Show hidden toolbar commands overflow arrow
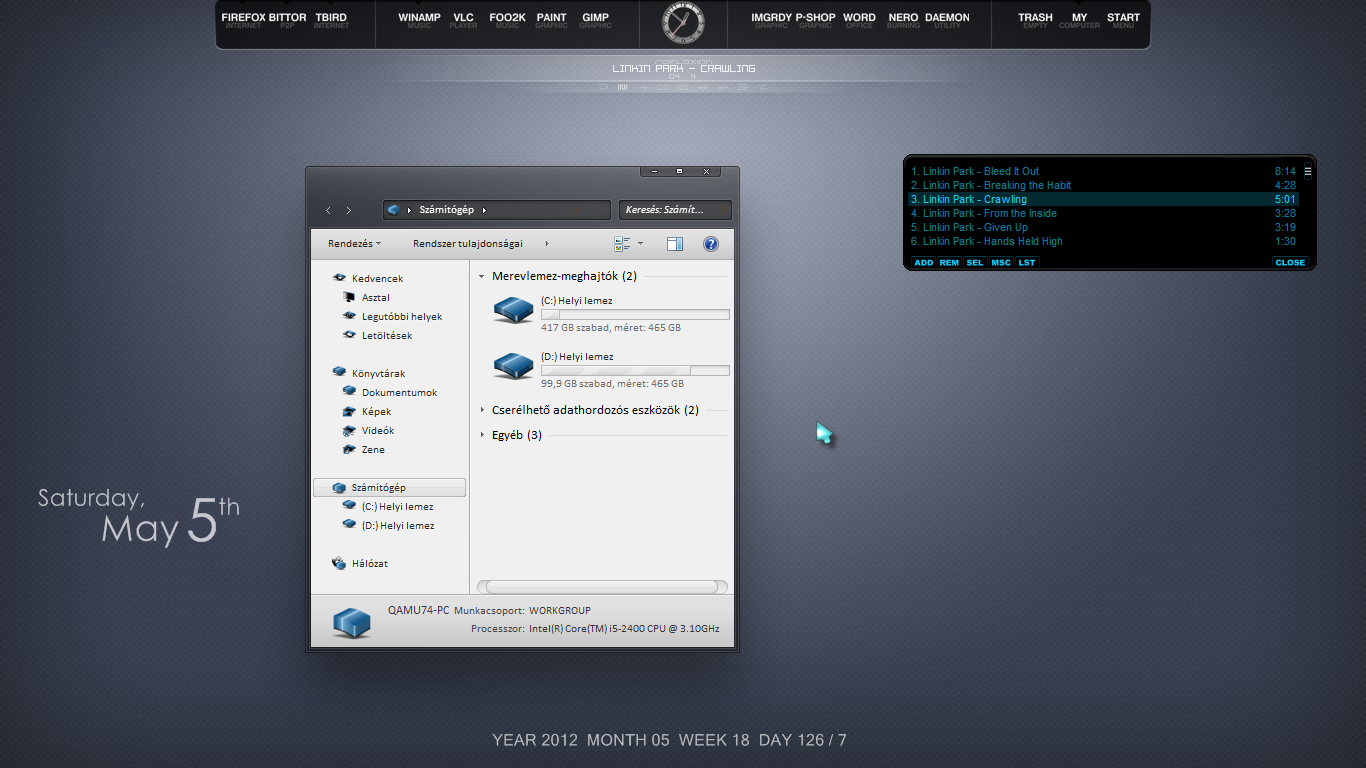Viewport: 1366px width, 768px height. [547, 243]
